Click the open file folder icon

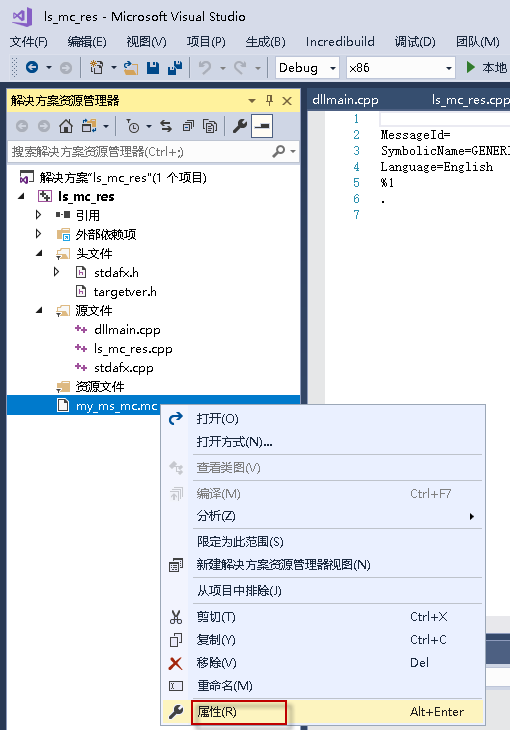coord(131,68)
